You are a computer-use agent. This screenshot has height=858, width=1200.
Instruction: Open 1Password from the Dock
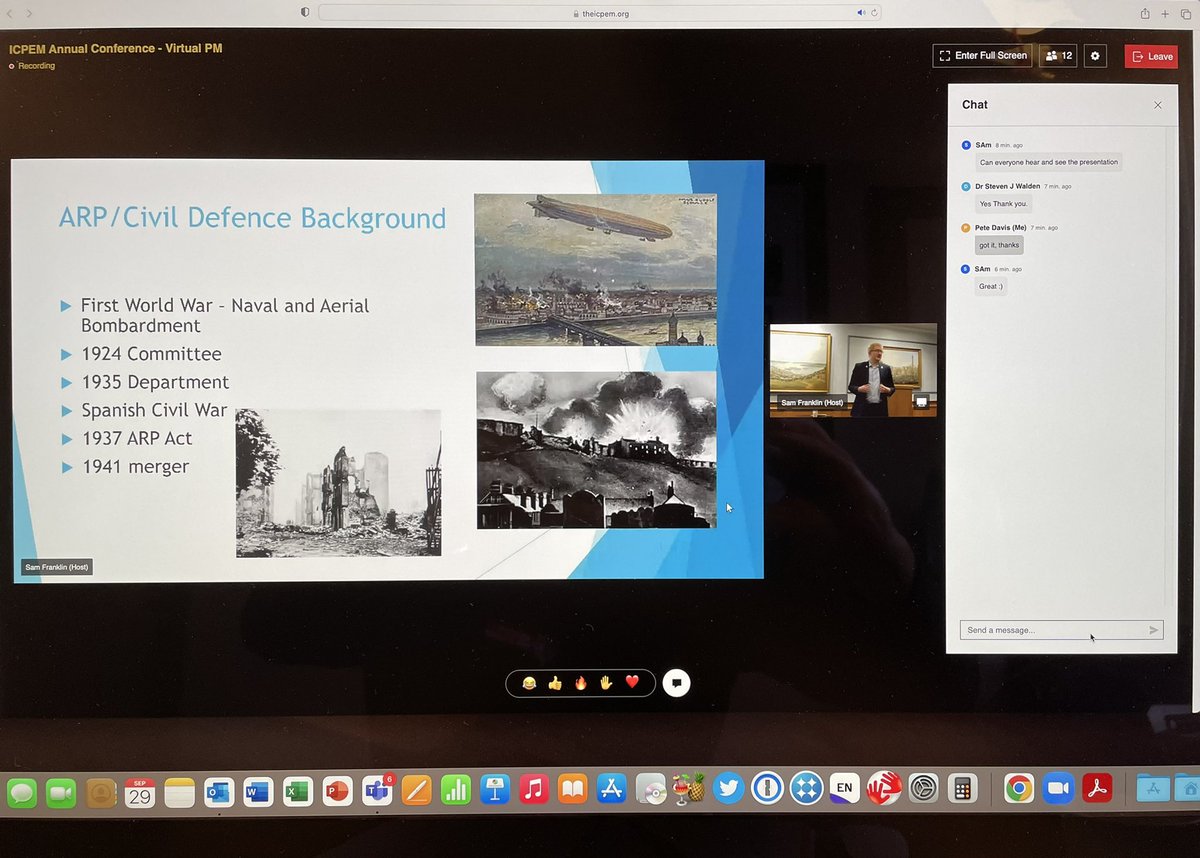767,789
